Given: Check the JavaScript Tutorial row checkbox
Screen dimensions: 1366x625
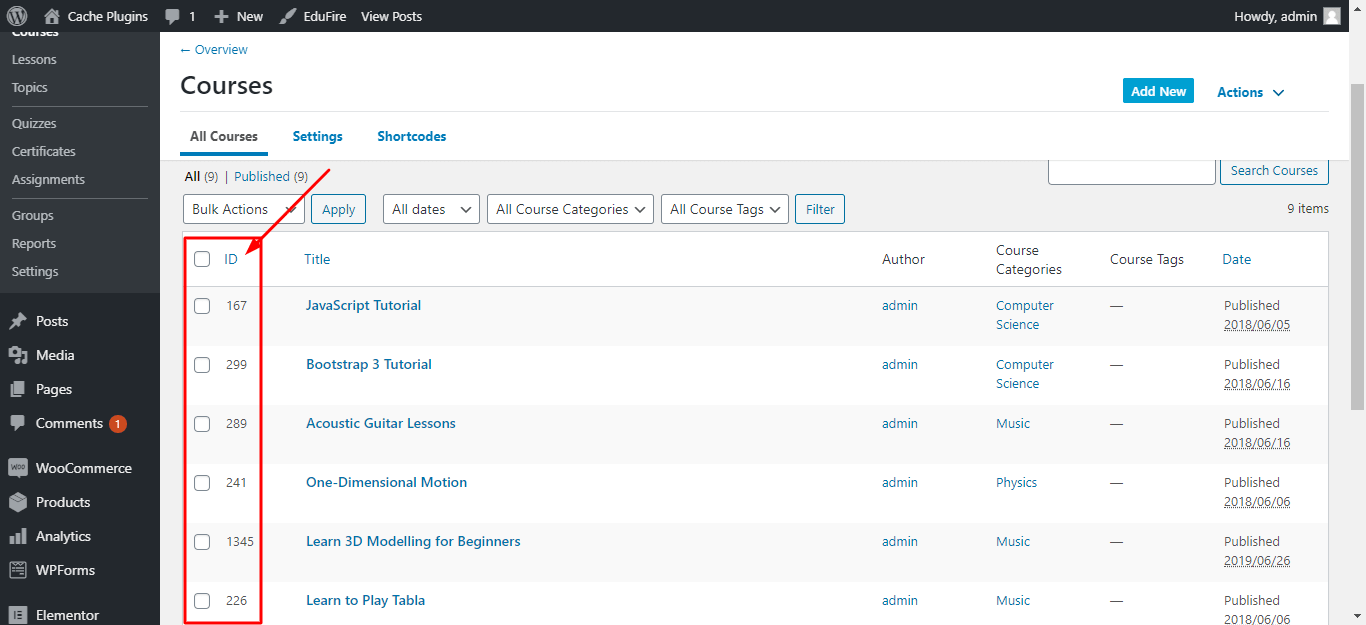Looking at the screenshot, I should (202, 306).
